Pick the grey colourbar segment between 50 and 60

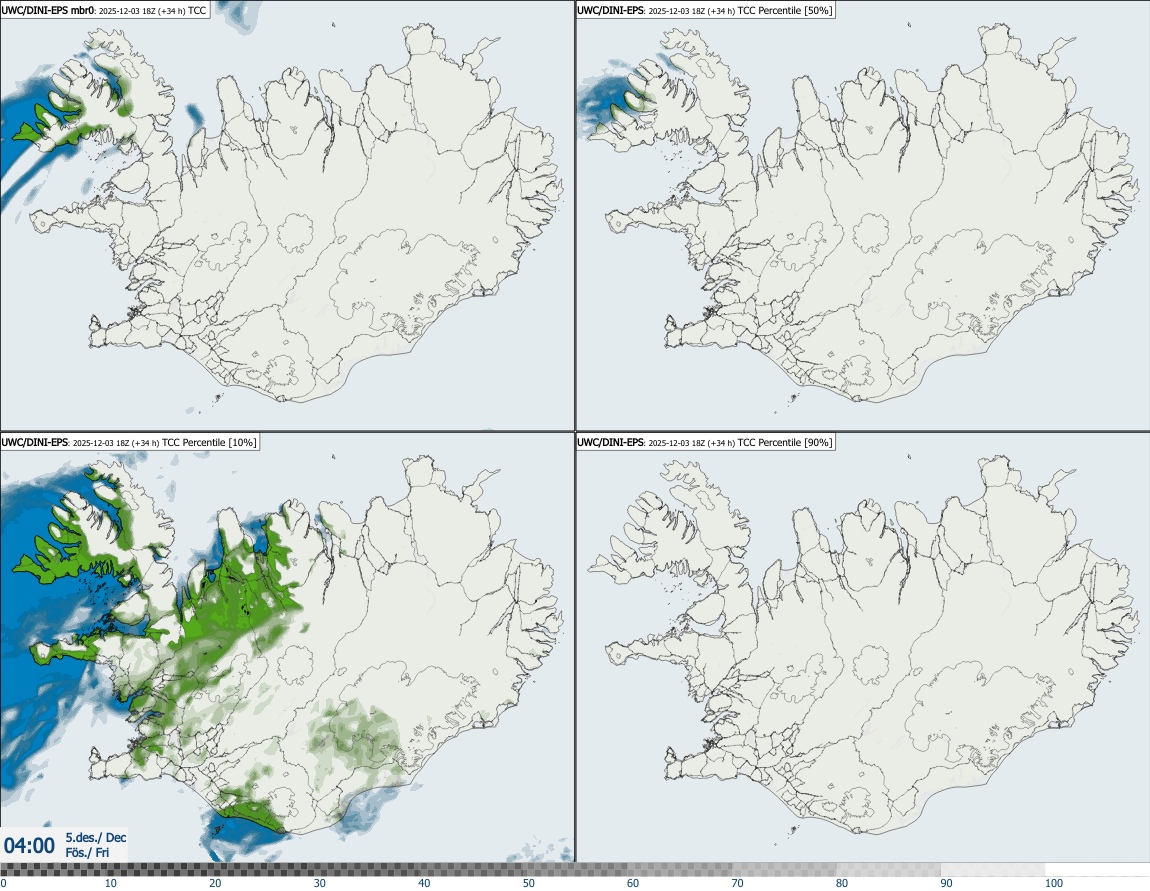coord(575,870)
